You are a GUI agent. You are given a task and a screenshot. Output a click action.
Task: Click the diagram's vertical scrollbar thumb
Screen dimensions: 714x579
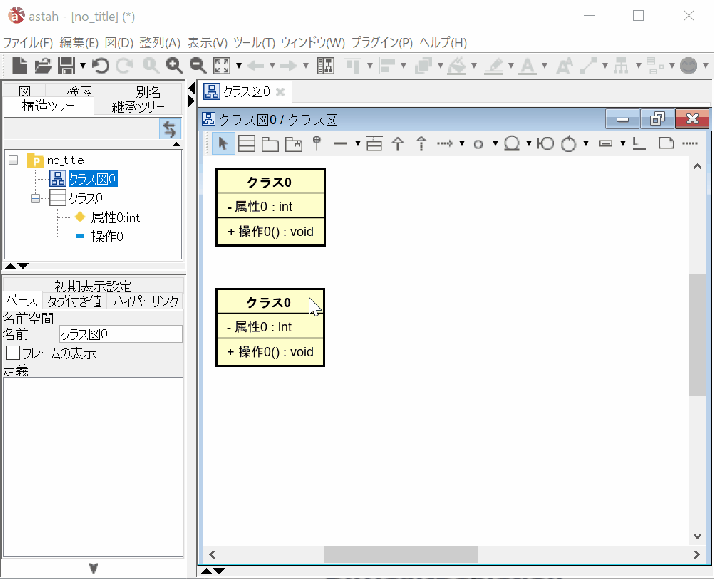(x=697, y=335)
